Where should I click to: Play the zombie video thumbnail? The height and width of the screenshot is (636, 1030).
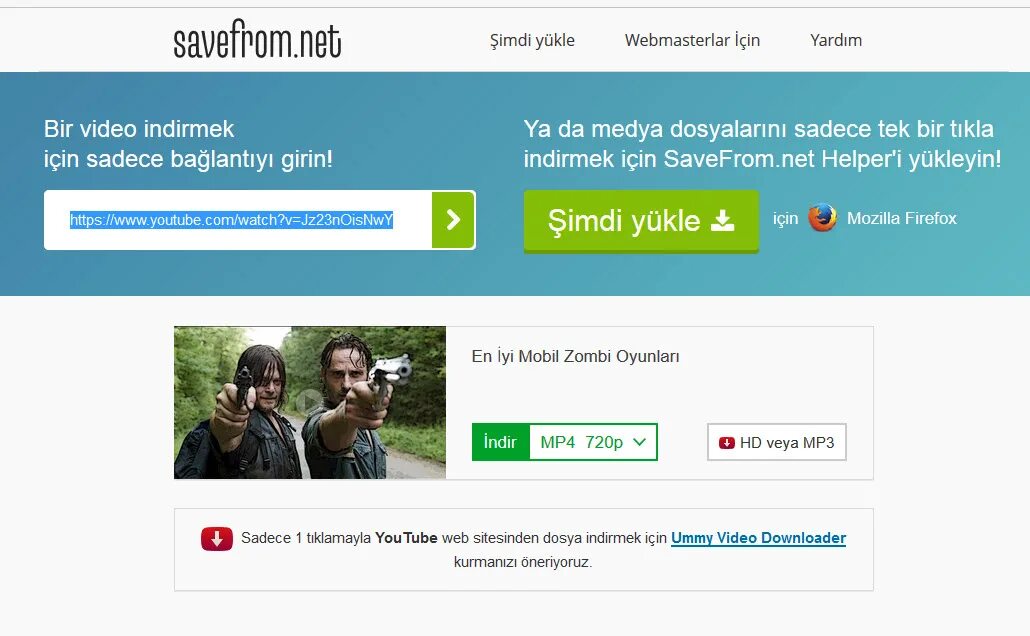tap(309, 402)
